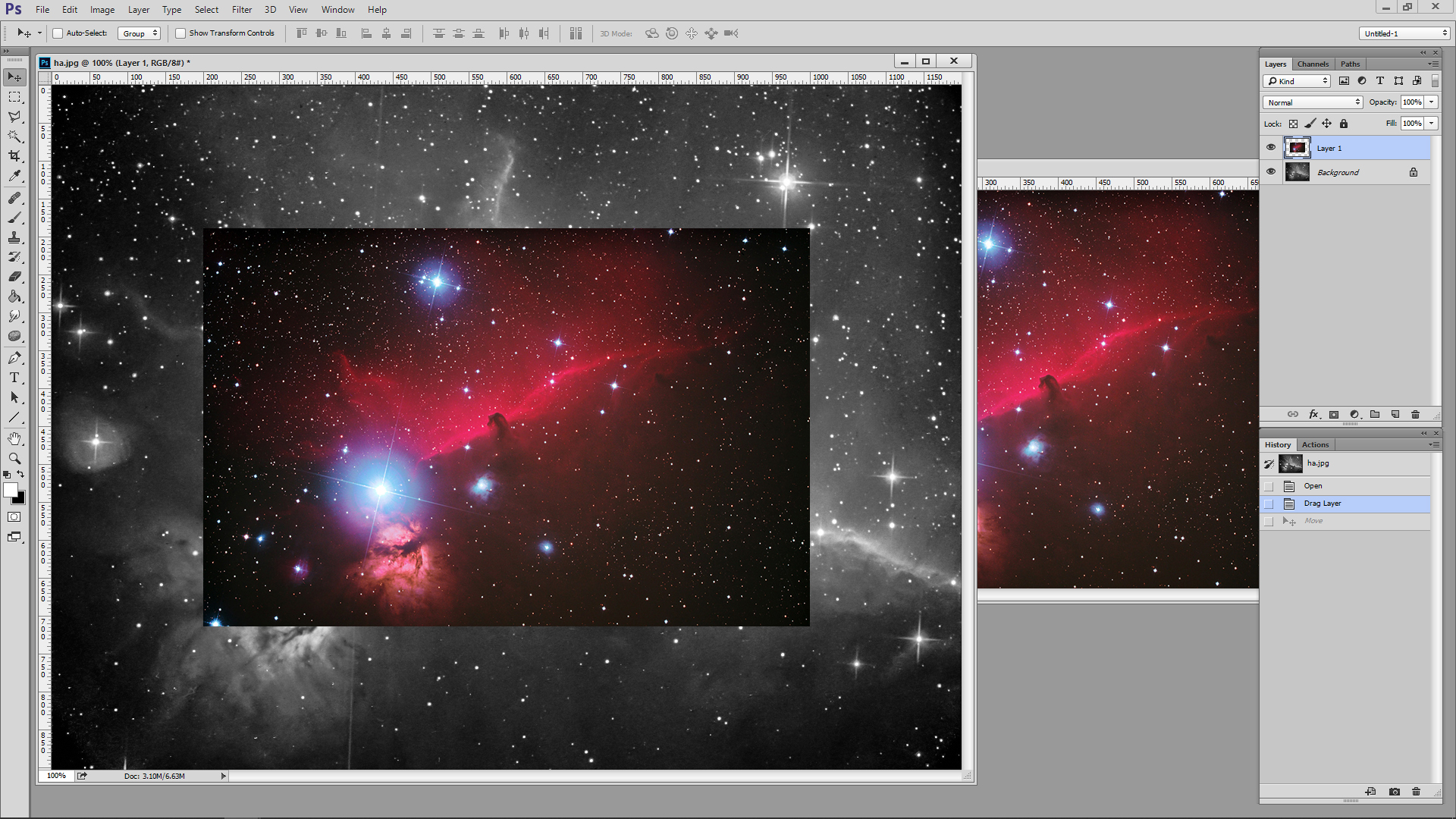Open the Untitled-1 workspace dropdown
The width and height of the screenshot is (1456, 819).
point(1404,33)
